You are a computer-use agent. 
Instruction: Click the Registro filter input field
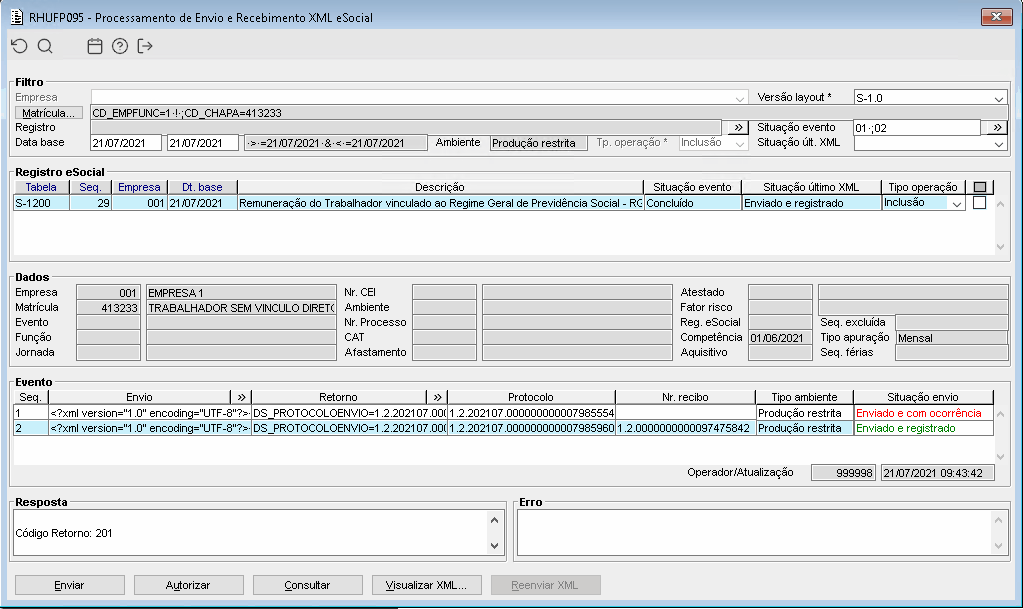406,127
